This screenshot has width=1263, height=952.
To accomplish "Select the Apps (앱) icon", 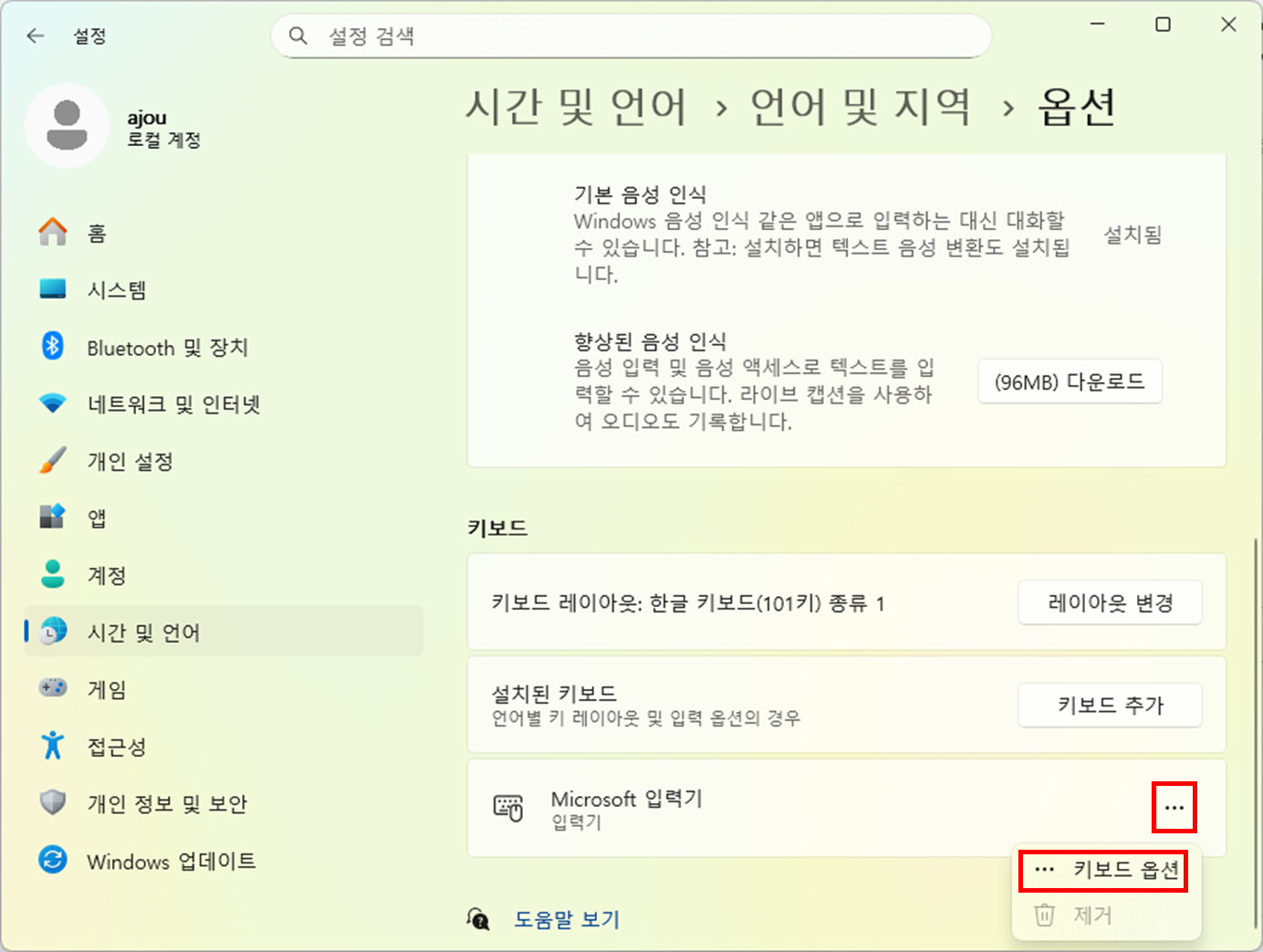I will (53, 518).
